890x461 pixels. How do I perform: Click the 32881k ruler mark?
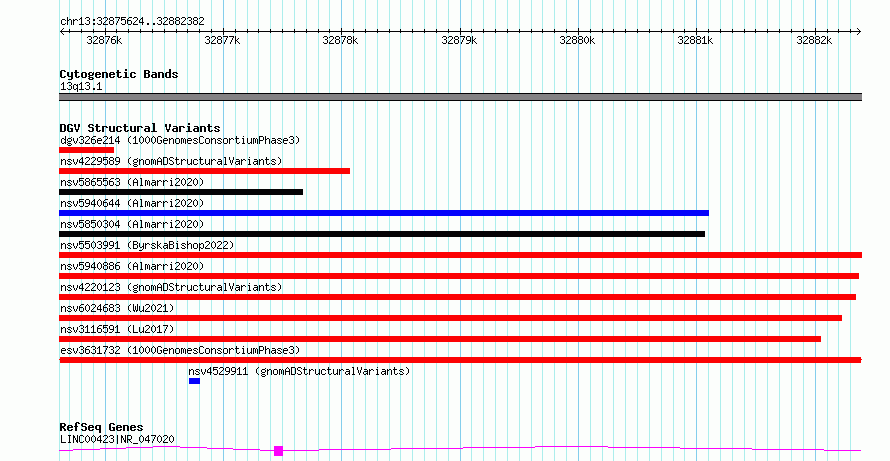point(695,40)
